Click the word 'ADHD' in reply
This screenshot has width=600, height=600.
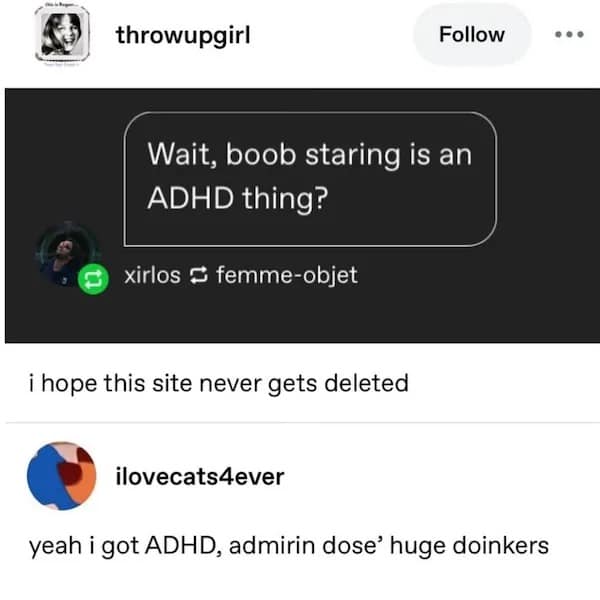(183, 546)
